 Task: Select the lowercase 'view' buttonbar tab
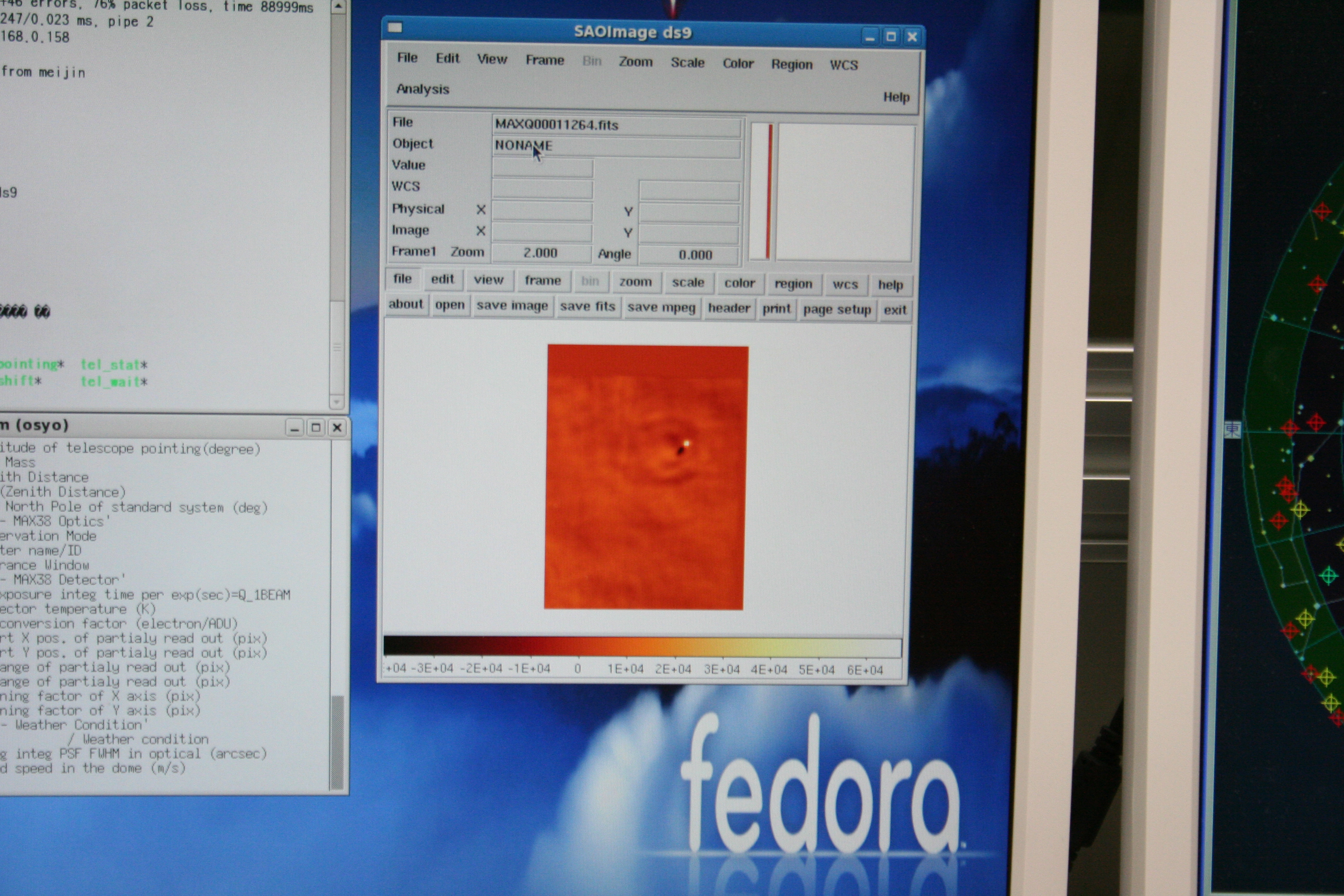pos(488,280)
